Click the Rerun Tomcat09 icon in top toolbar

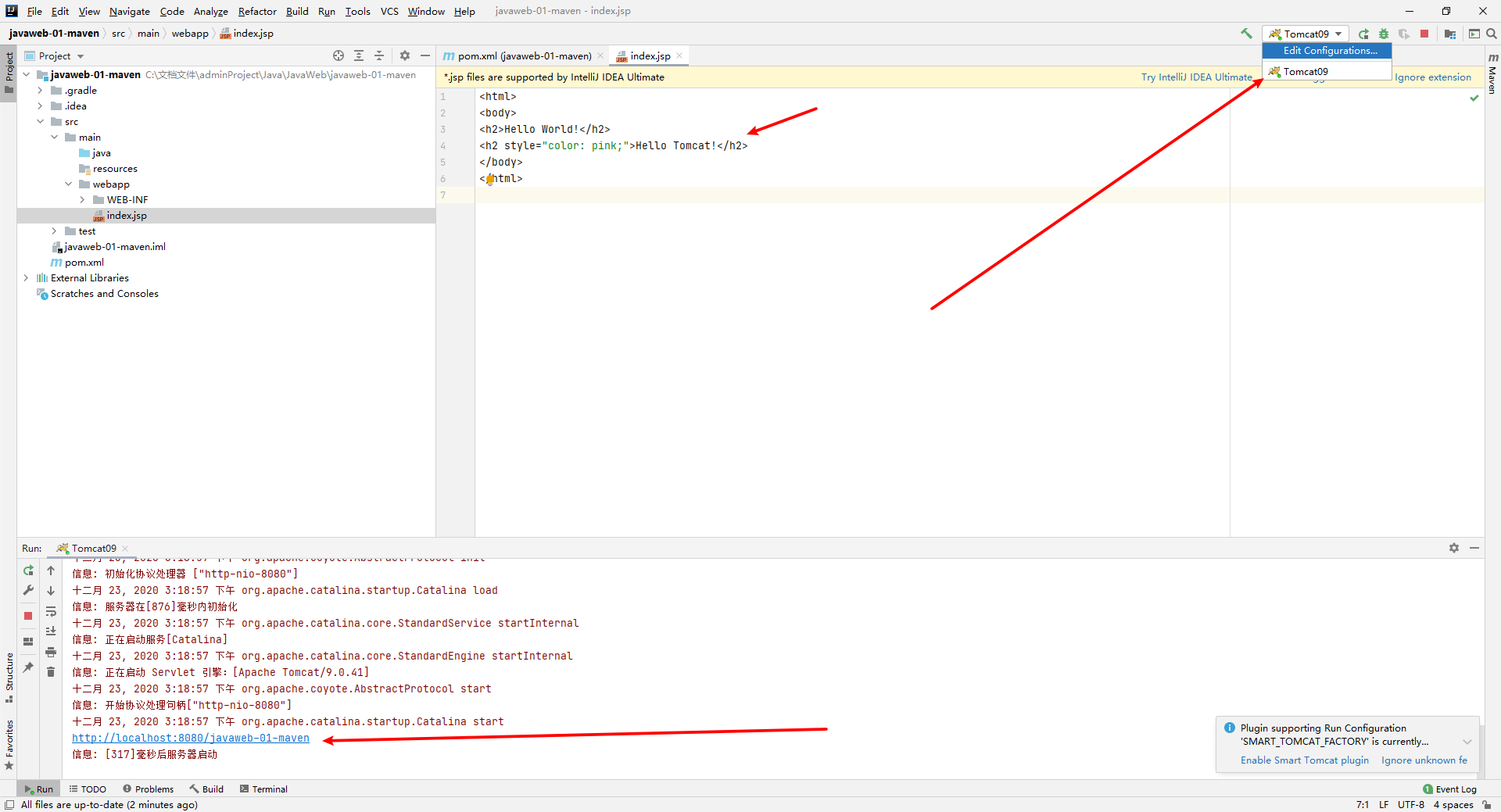[1363, 34]
